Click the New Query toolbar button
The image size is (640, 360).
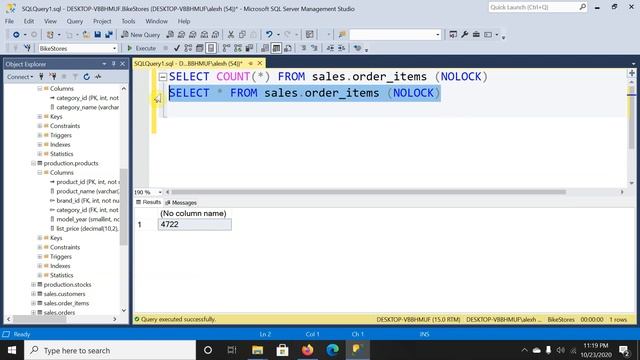(140, 35)
